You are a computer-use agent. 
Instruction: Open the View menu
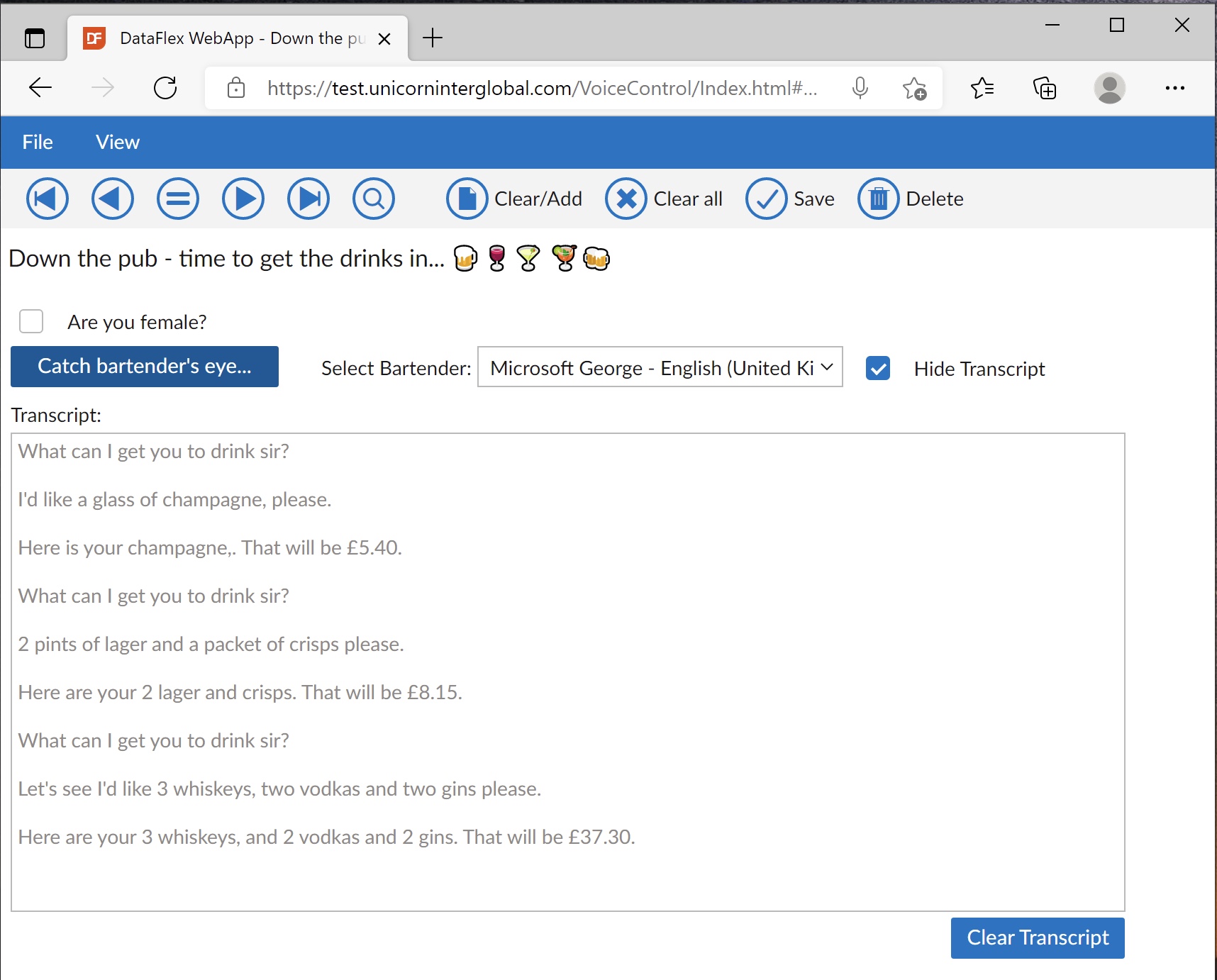click(117, 142)
